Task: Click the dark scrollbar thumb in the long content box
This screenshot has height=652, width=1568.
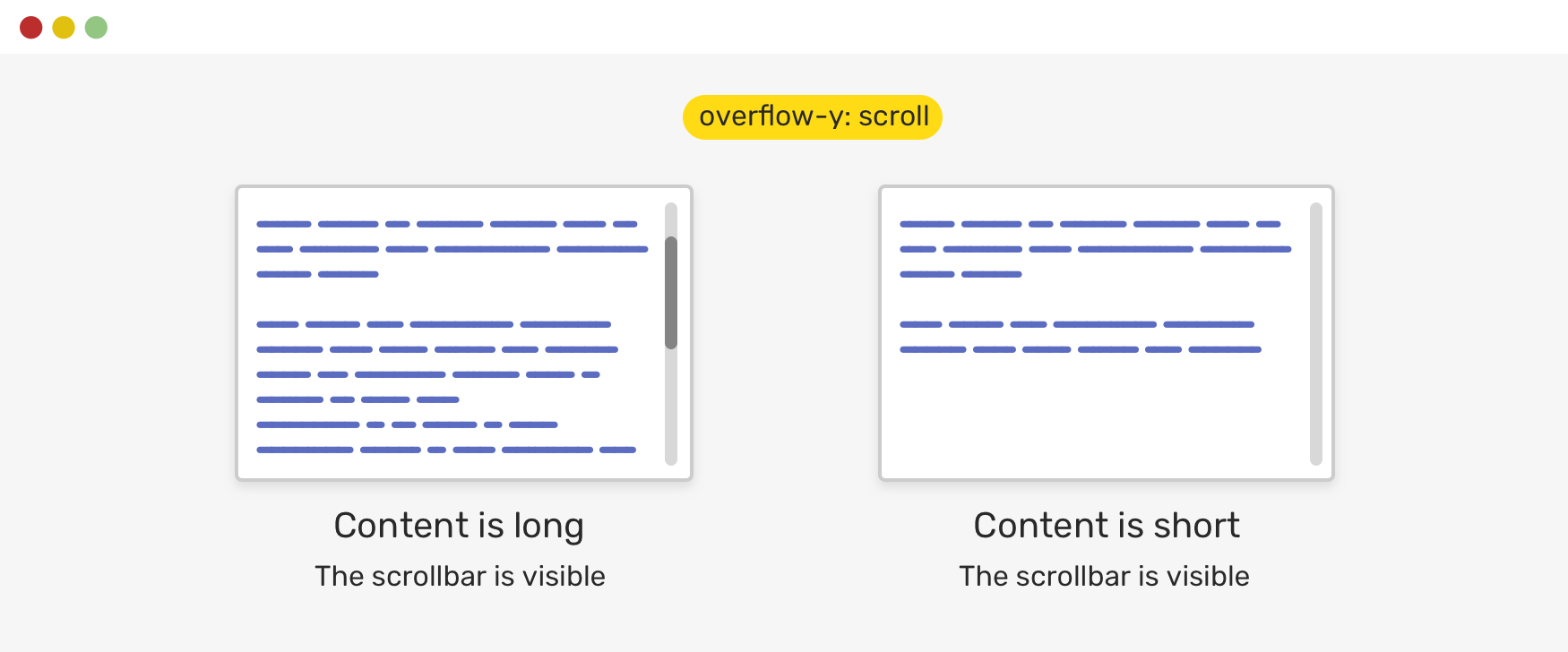Action: [x=671, y=292]
